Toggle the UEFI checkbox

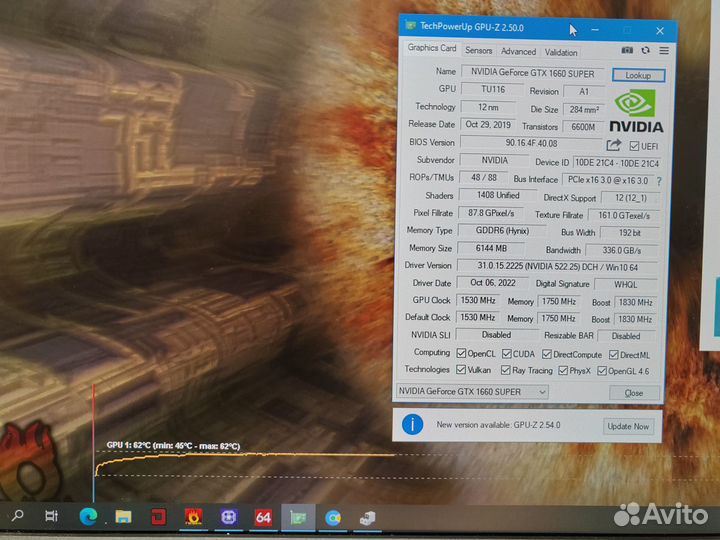(634, 146)
